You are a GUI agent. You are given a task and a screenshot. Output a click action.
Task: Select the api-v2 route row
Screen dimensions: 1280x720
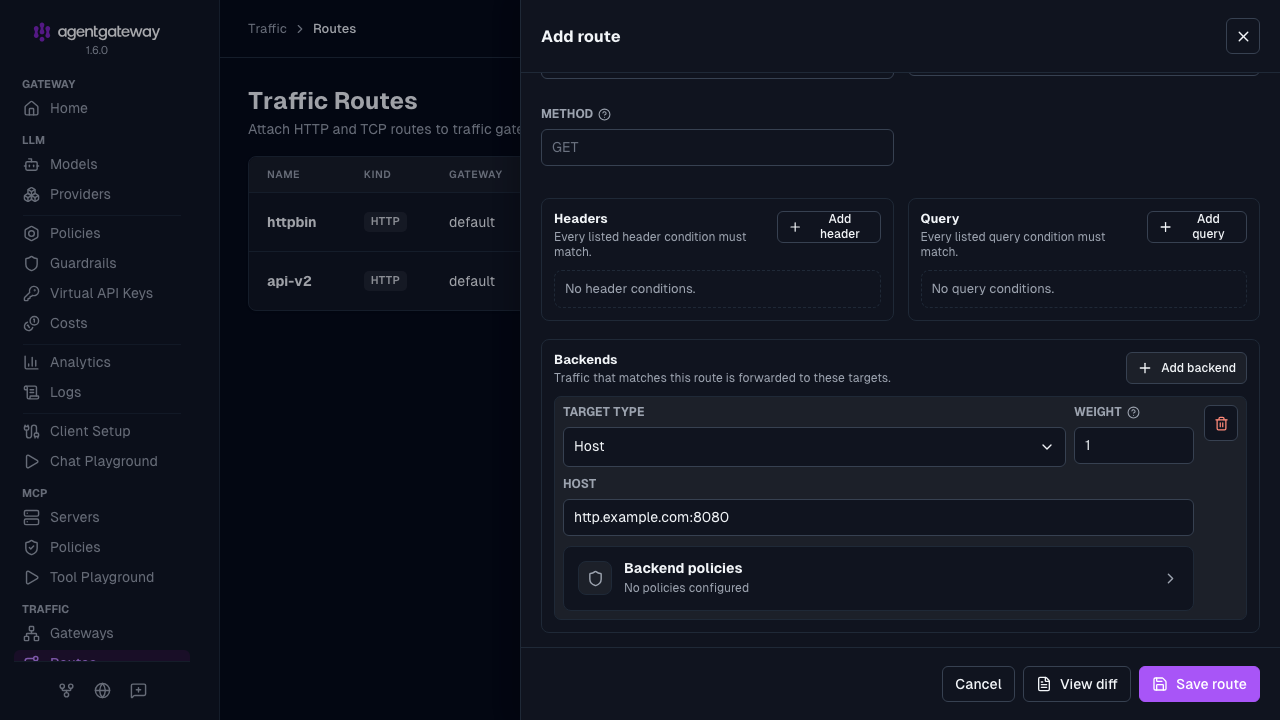pos(385,281)
